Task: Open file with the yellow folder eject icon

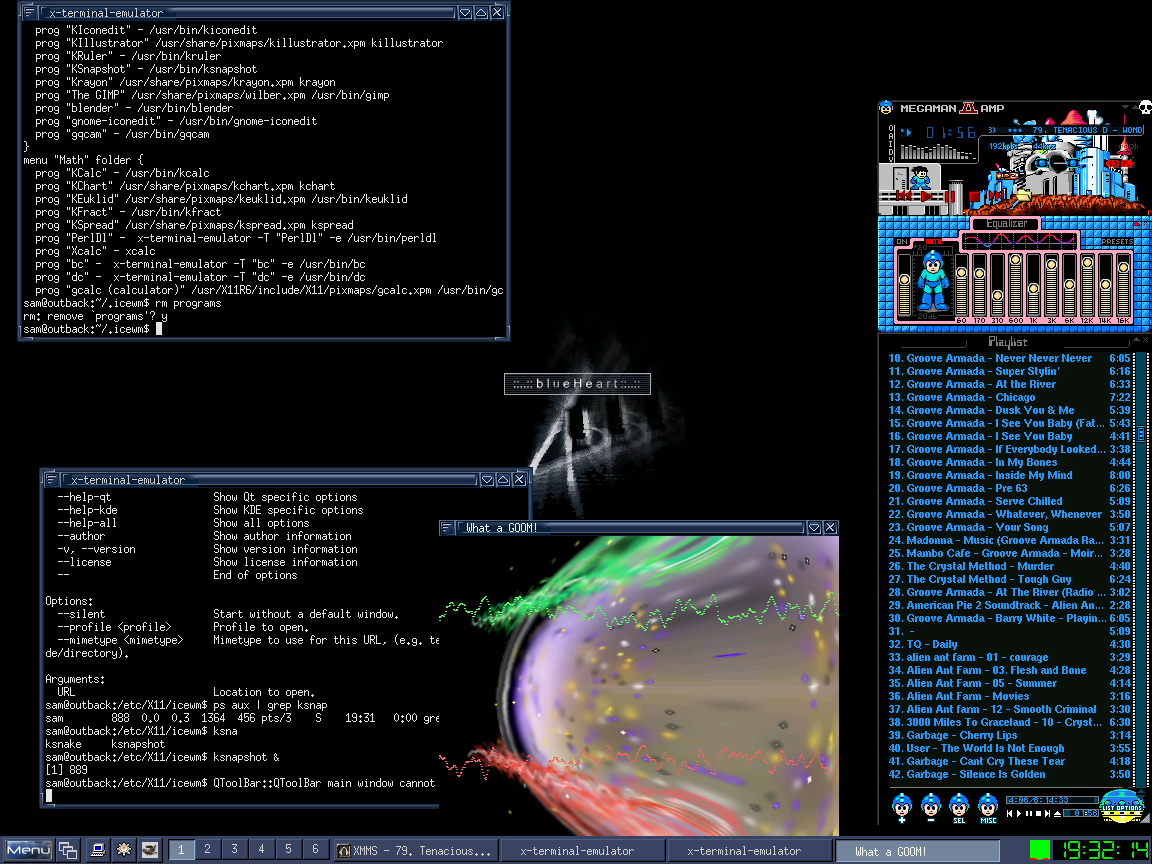Action: point(1023,195)
